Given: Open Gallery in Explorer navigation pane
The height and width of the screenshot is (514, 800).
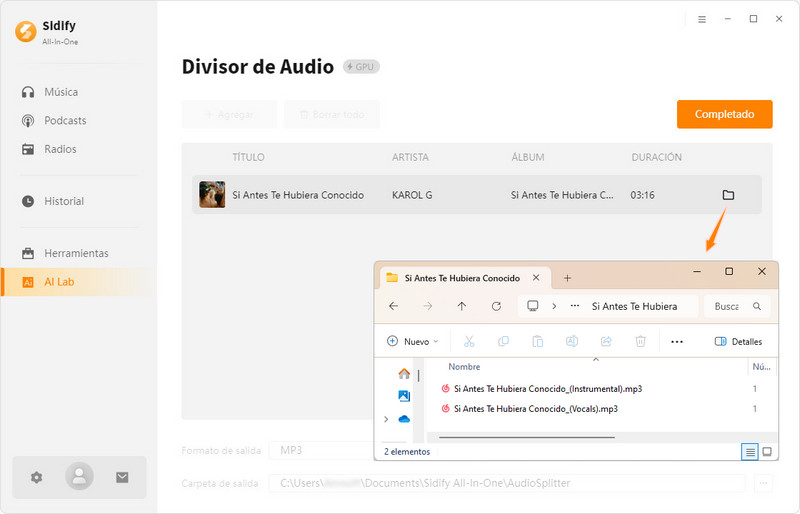Looking at the screenshot, I should point(404,396).
